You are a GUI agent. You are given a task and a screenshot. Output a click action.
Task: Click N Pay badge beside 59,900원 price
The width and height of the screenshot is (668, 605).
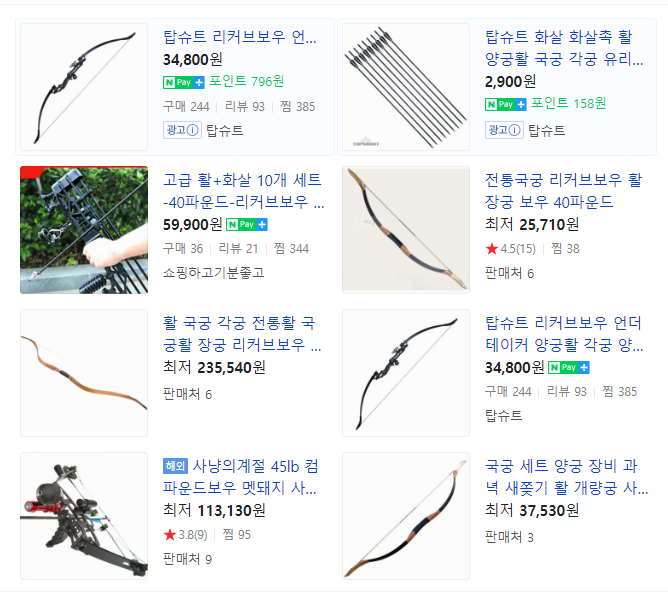[247, 225]
